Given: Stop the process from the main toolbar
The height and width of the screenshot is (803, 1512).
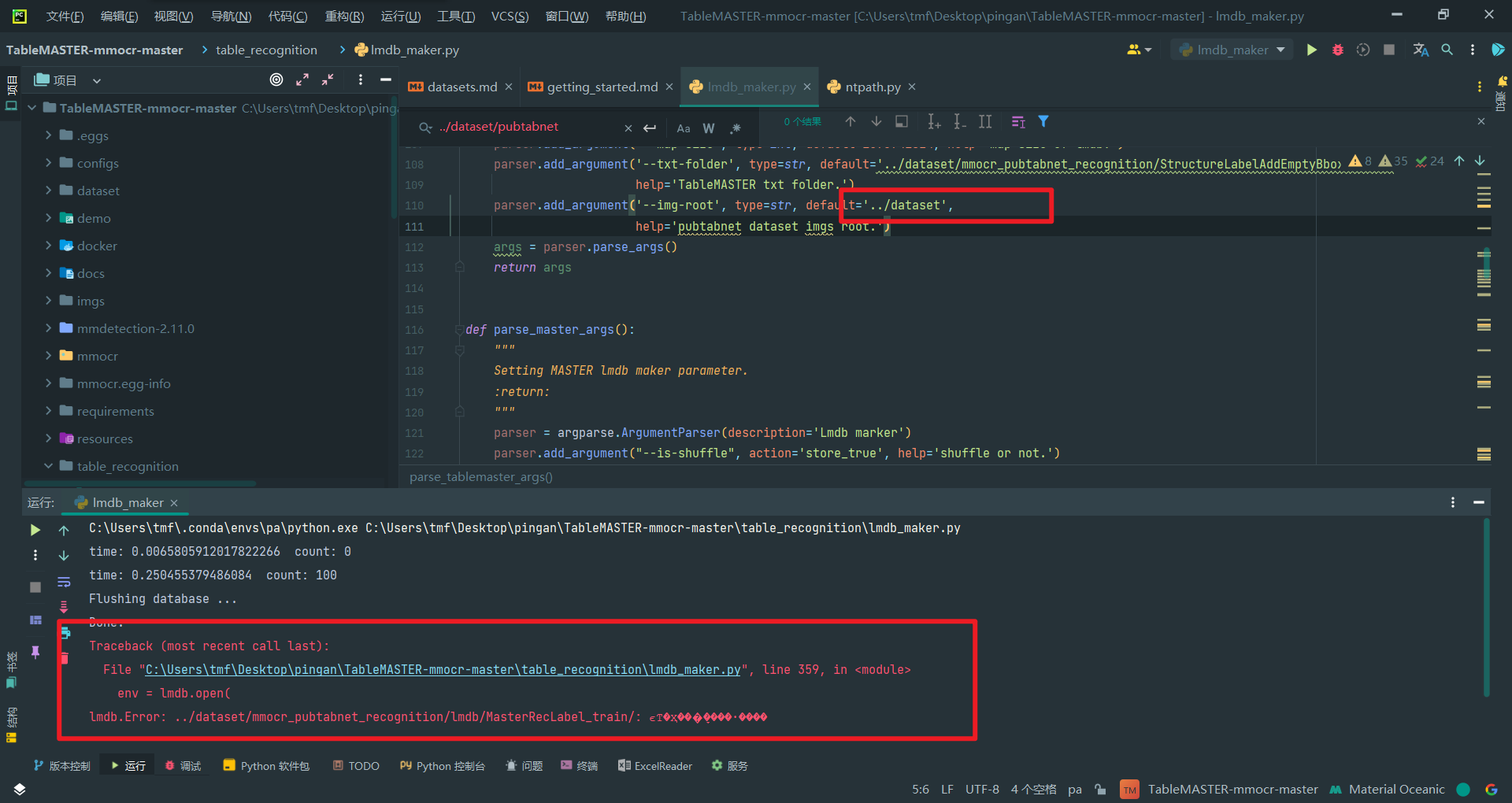Looking at the screenshot, I should pyautogui.click(x=1389, y=50).
